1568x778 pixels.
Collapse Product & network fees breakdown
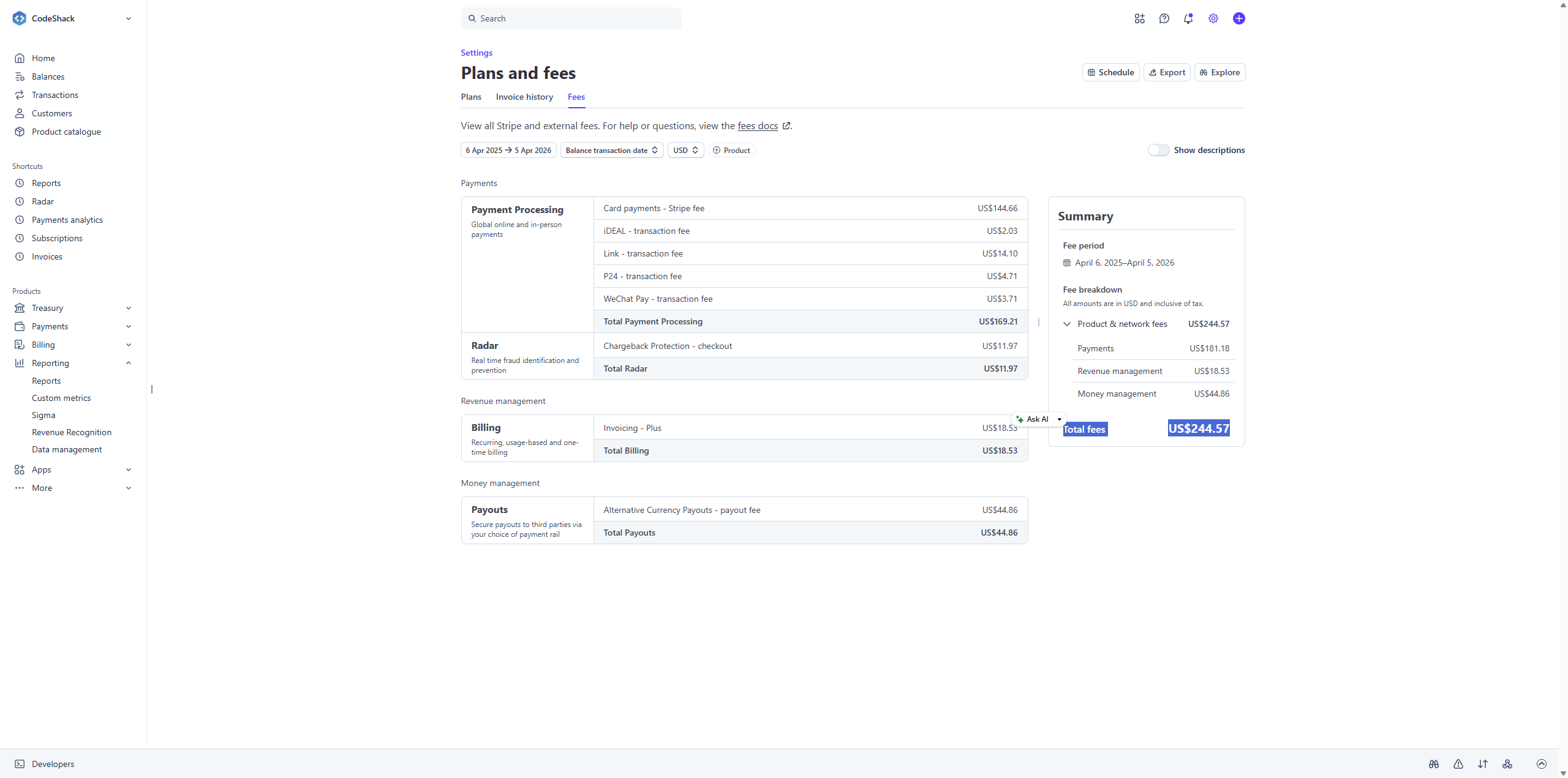[1066, 324]
